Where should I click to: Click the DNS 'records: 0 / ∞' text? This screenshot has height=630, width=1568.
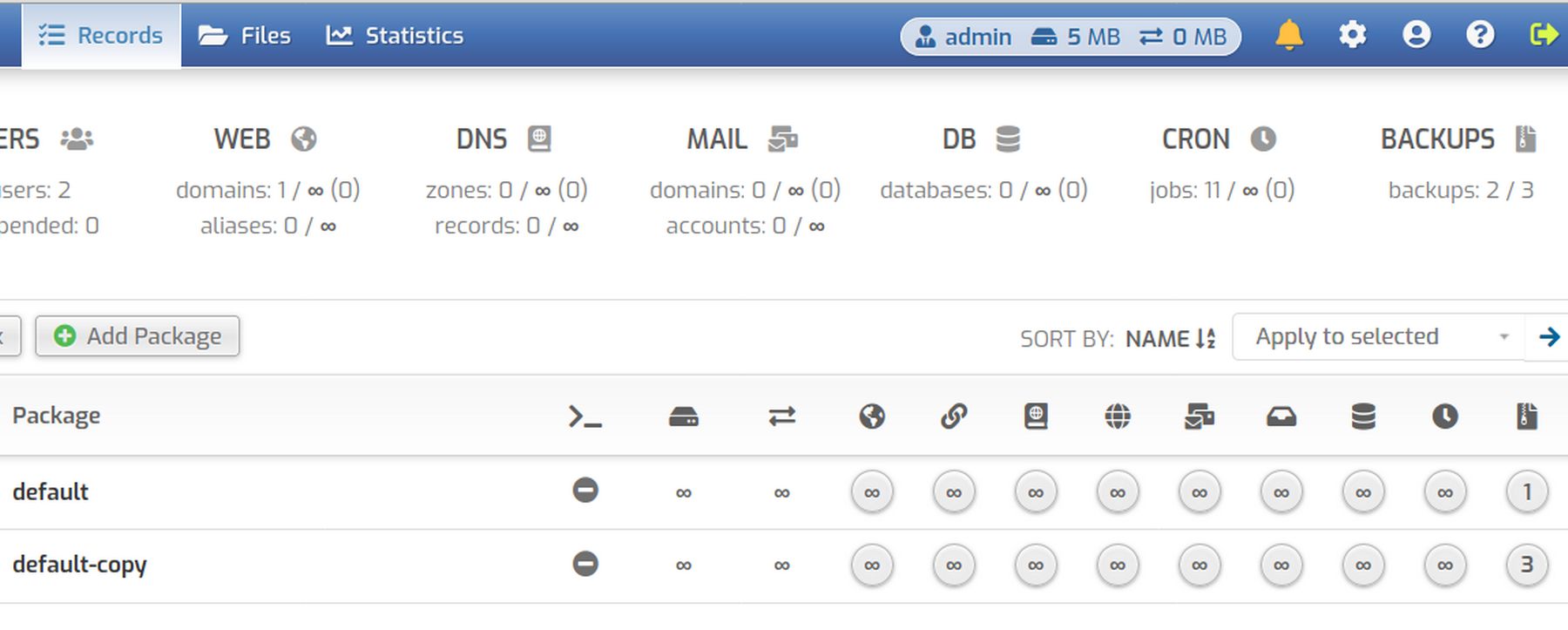point(506,227)
